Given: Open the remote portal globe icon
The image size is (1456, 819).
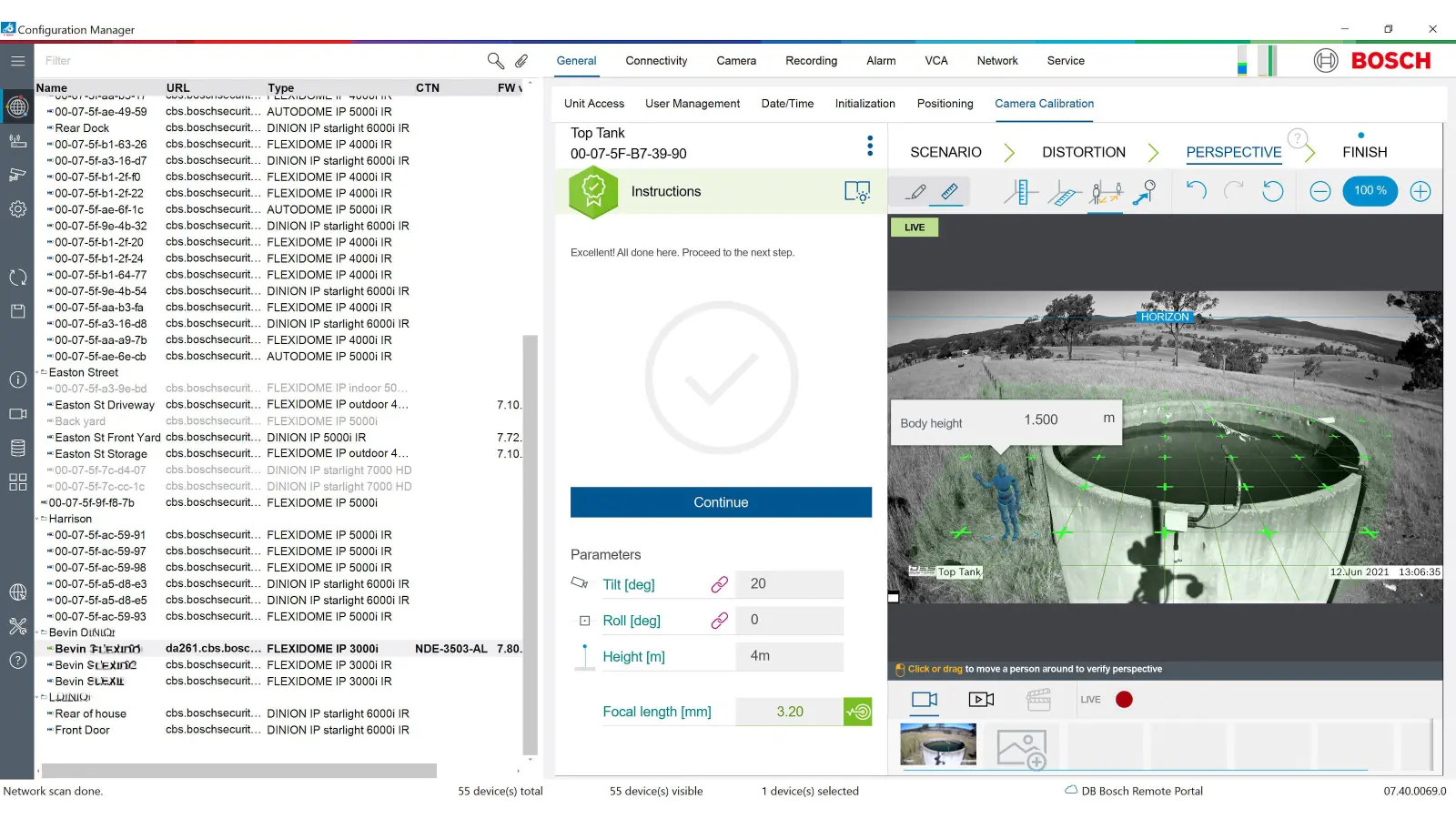Looking at the screenshot, I should [17, 592].
